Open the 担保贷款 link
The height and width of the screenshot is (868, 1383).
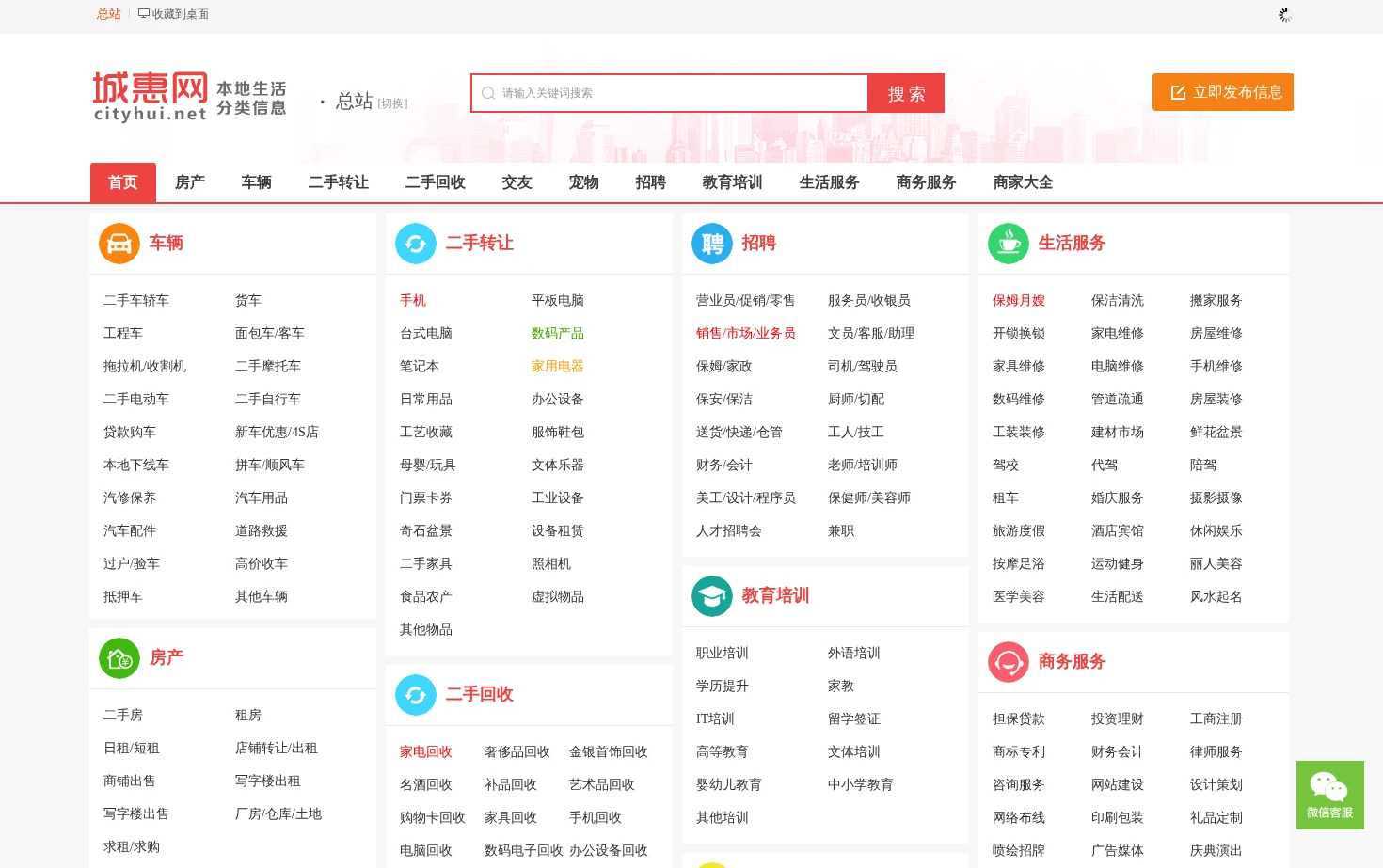click(x=1019, y=719)
